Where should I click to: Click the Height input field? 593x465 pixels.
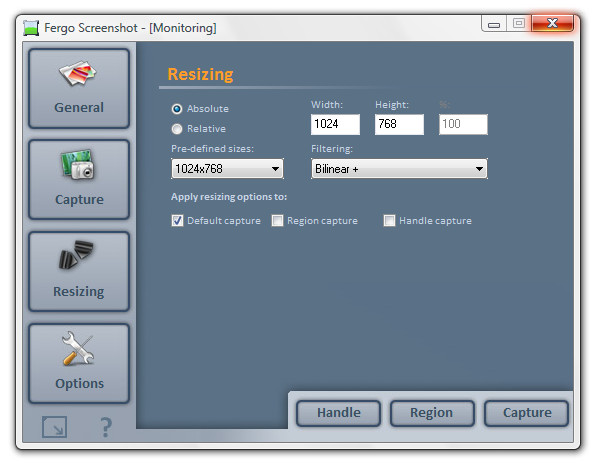399,124
